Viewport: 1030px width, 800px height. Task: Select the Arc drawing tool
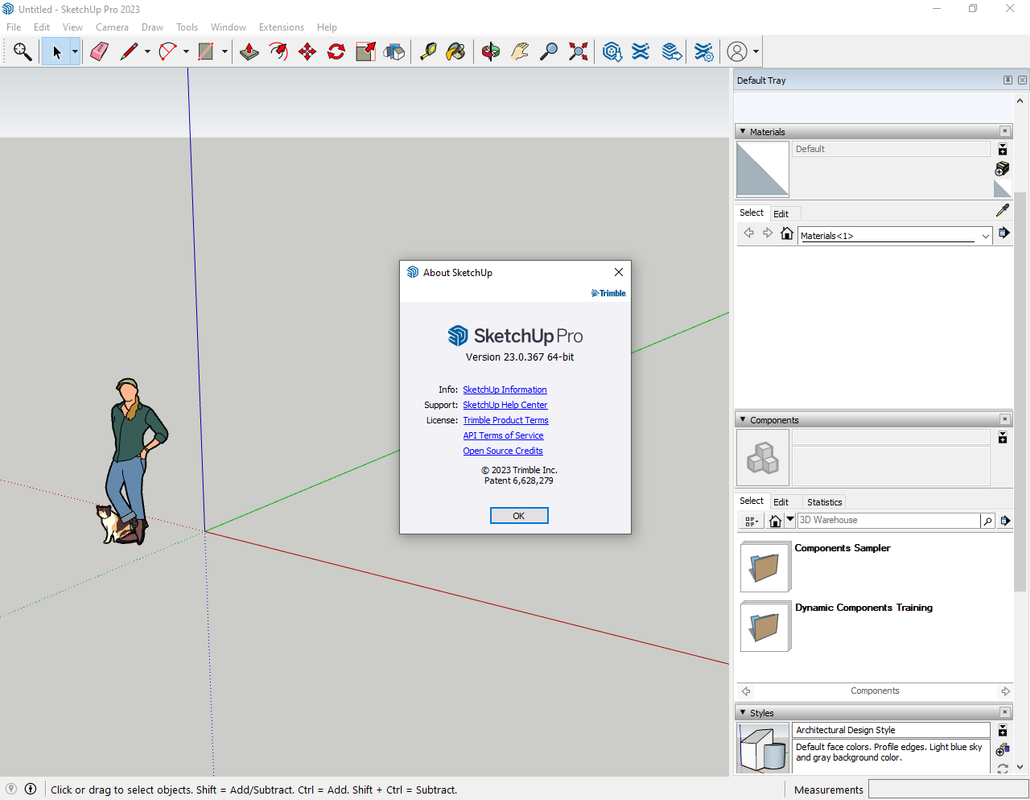pyautogui.click(x=168, y=52)
